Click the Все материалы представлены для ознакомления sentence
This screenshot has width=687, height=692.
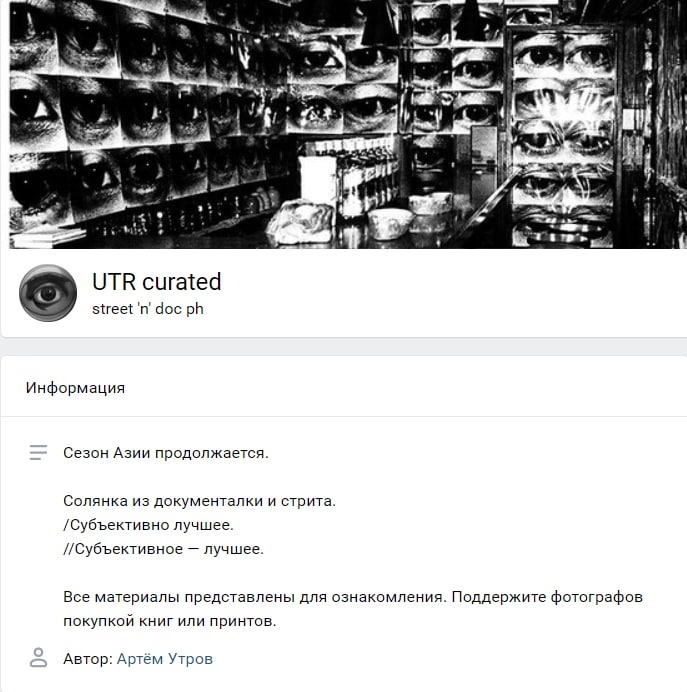click(x=255, y=597)
